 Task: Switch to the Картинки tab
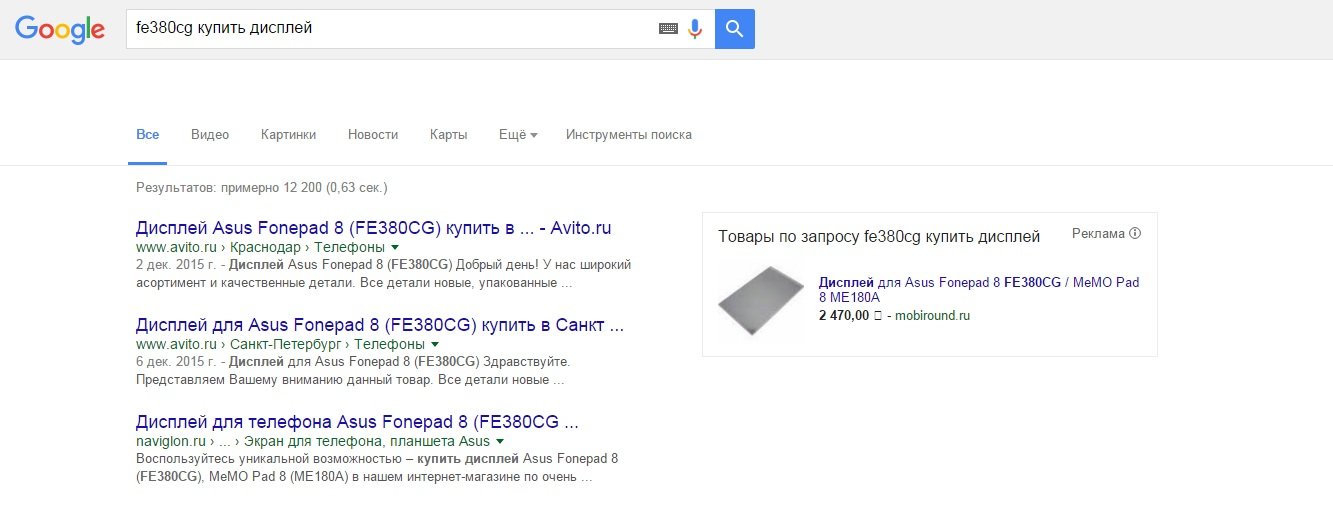288,135
